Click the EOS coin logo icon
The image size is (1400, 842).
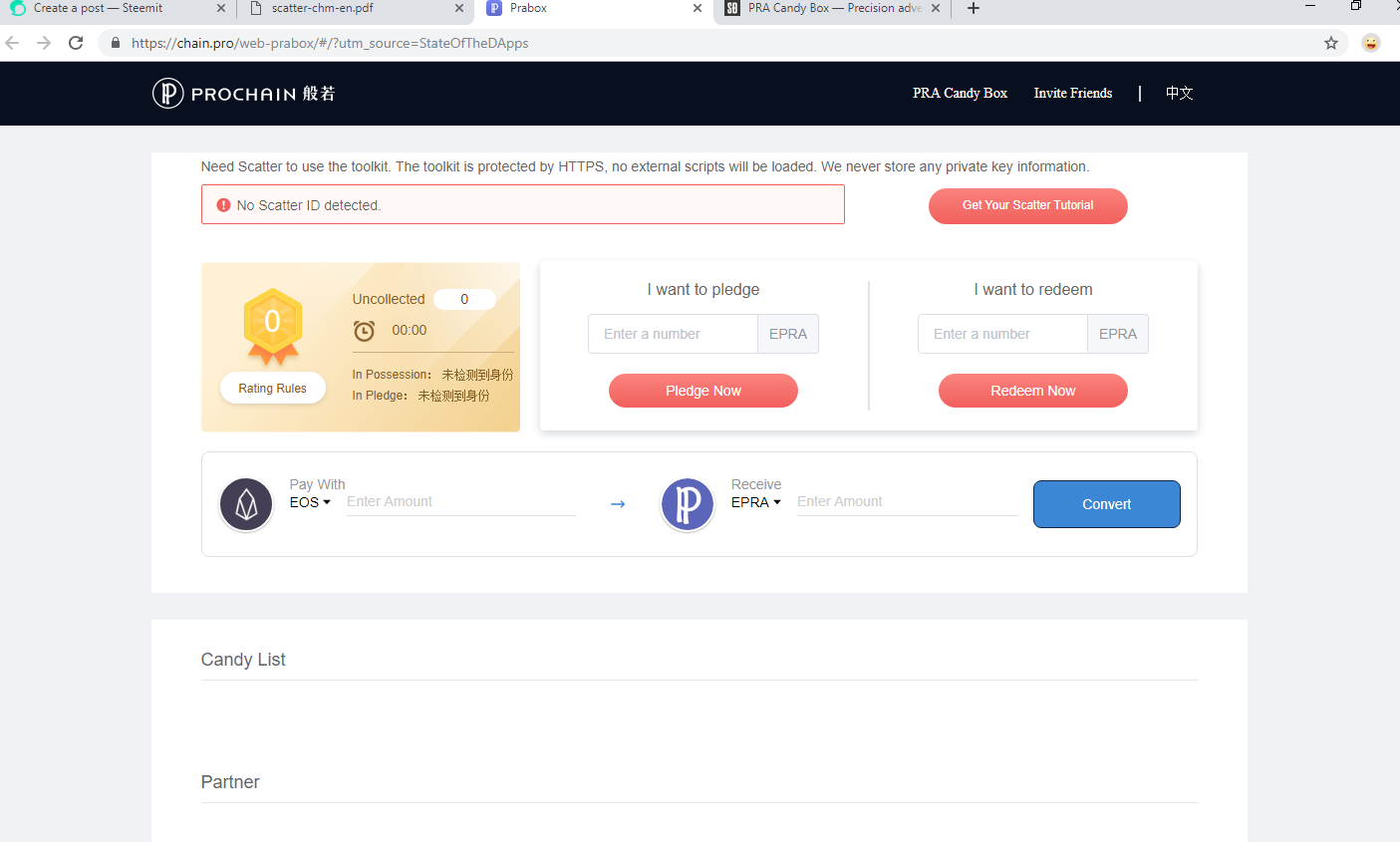tap(246, 504)
